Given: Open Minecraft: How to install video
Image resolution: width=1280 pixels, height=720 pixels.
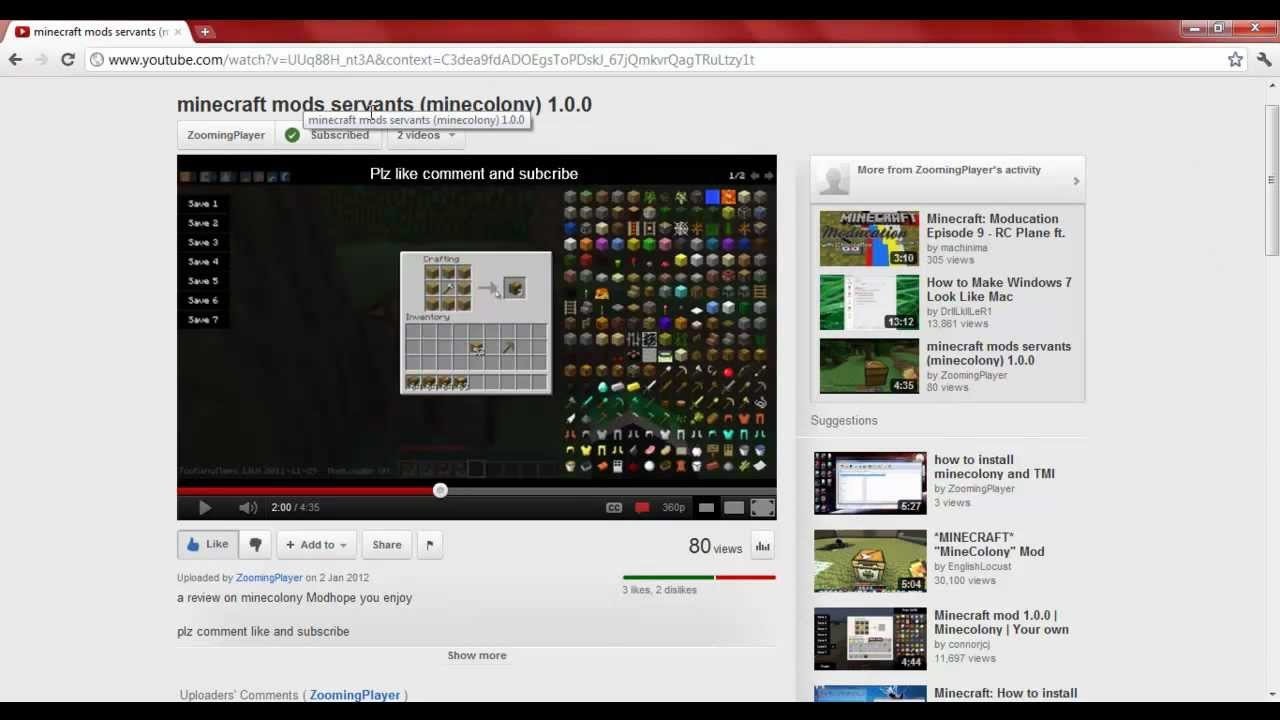Looking at the screenshot, I should (x=1005, y=693).
